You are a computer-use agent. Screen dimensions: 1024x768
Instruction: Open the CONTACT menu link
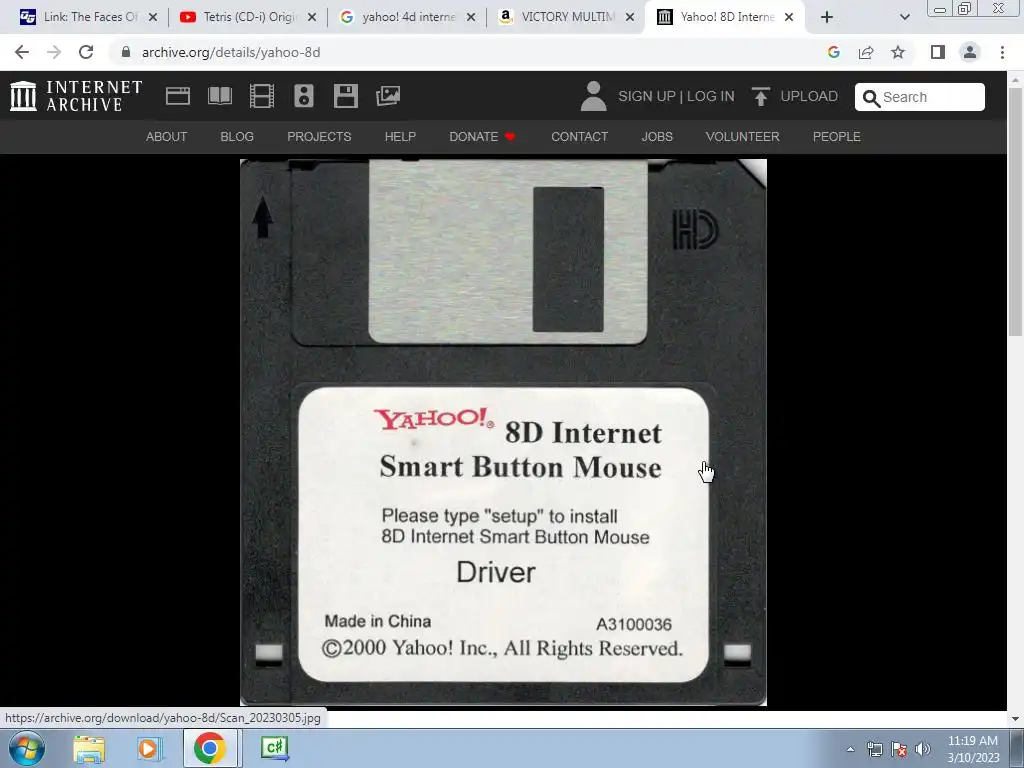(x=579, y=136)
